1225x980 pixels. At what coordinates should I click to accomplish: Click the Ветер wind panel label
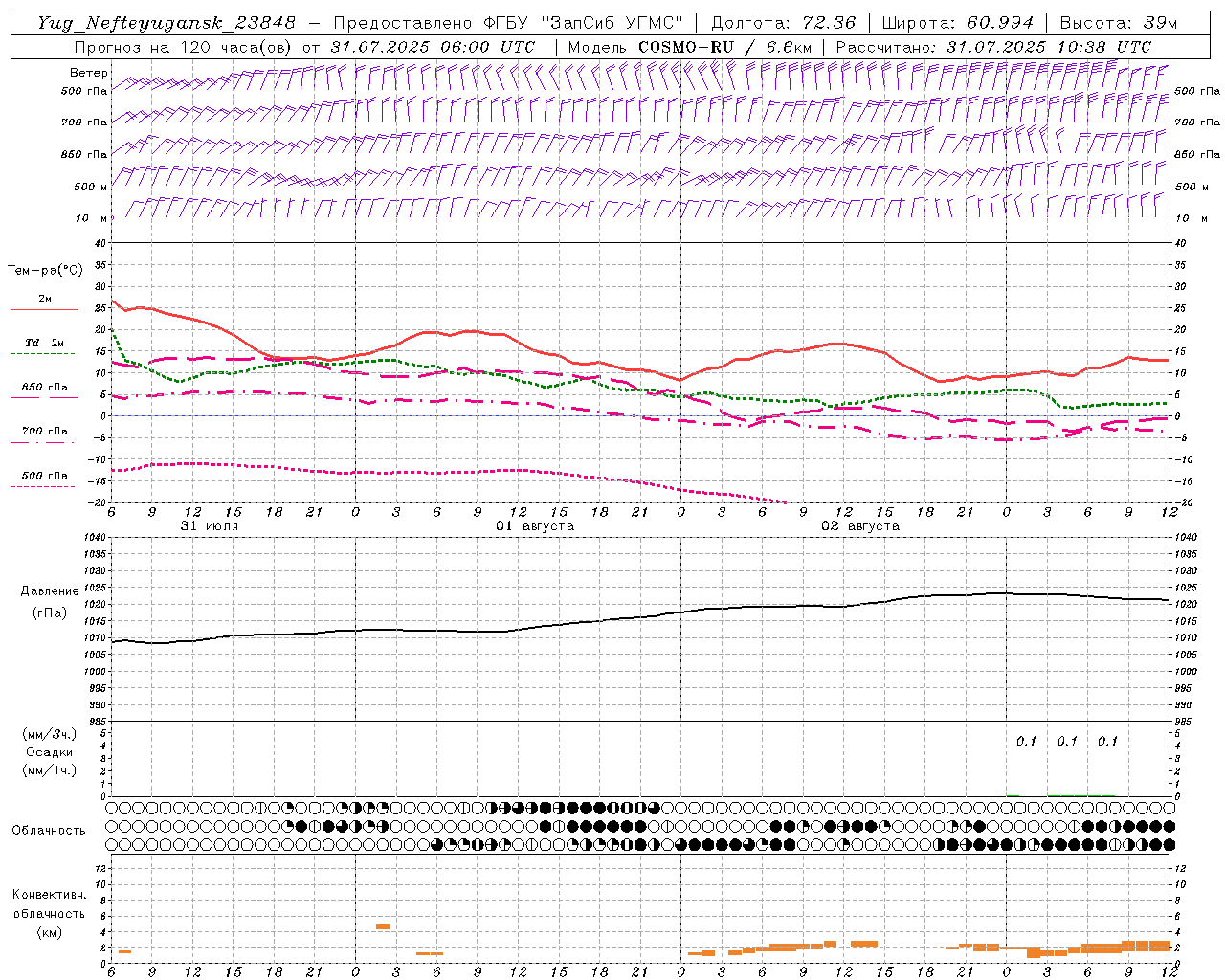point(89,73)
